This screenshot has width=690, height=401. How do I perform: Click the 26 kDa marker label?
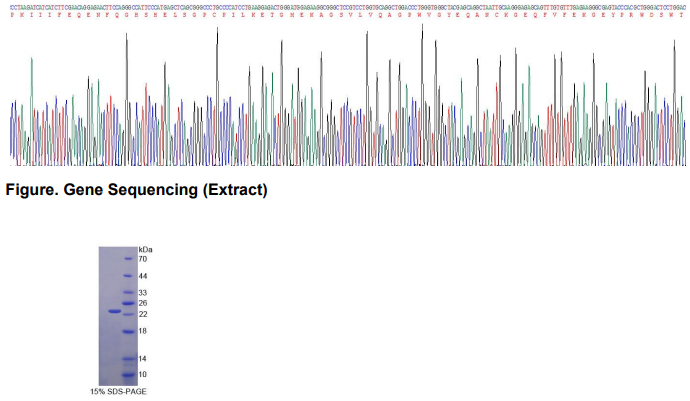pyautogui.click(x=143, y=303)
